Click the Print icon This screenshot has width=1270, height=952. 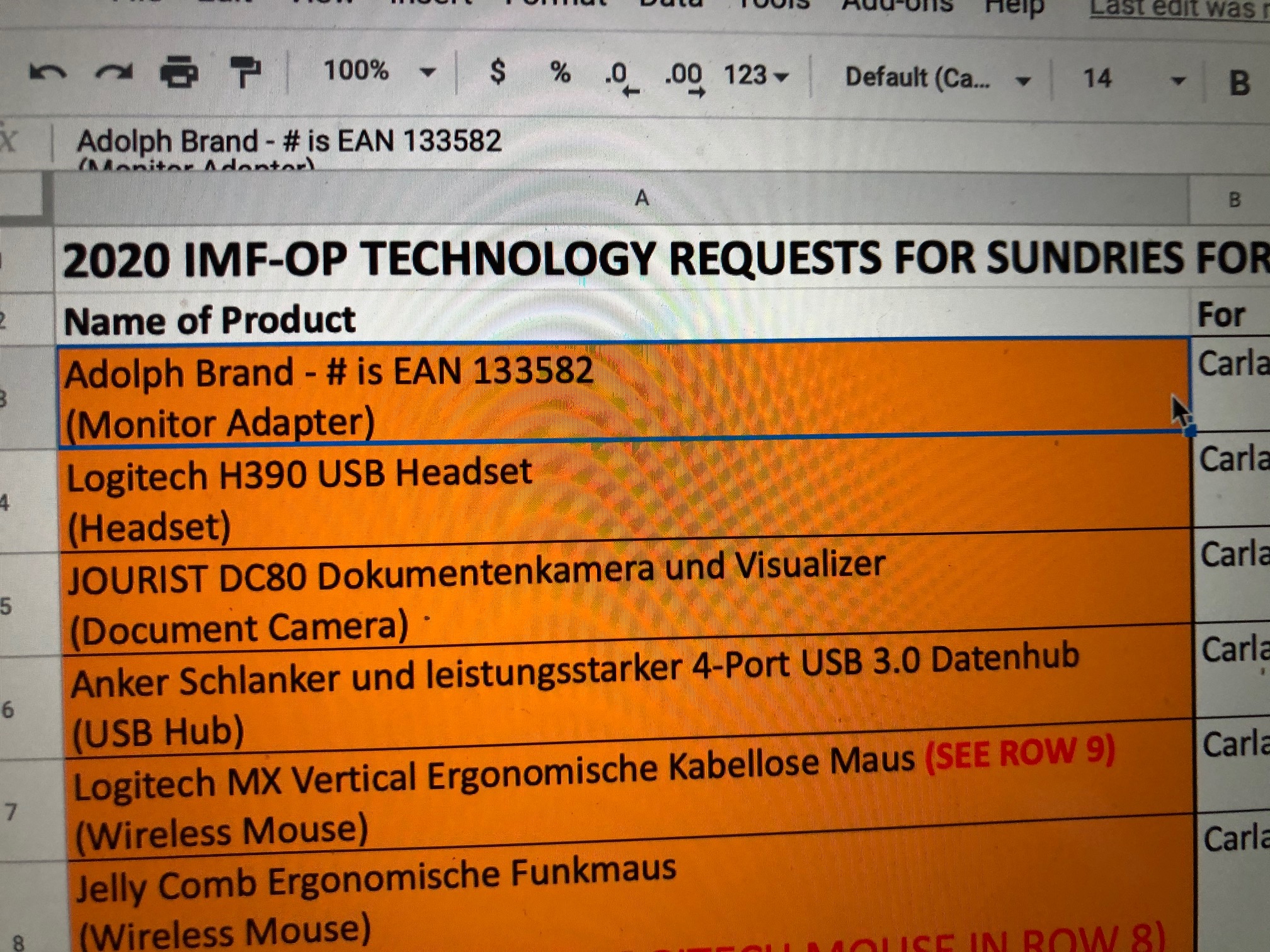[x=179, y=72]
